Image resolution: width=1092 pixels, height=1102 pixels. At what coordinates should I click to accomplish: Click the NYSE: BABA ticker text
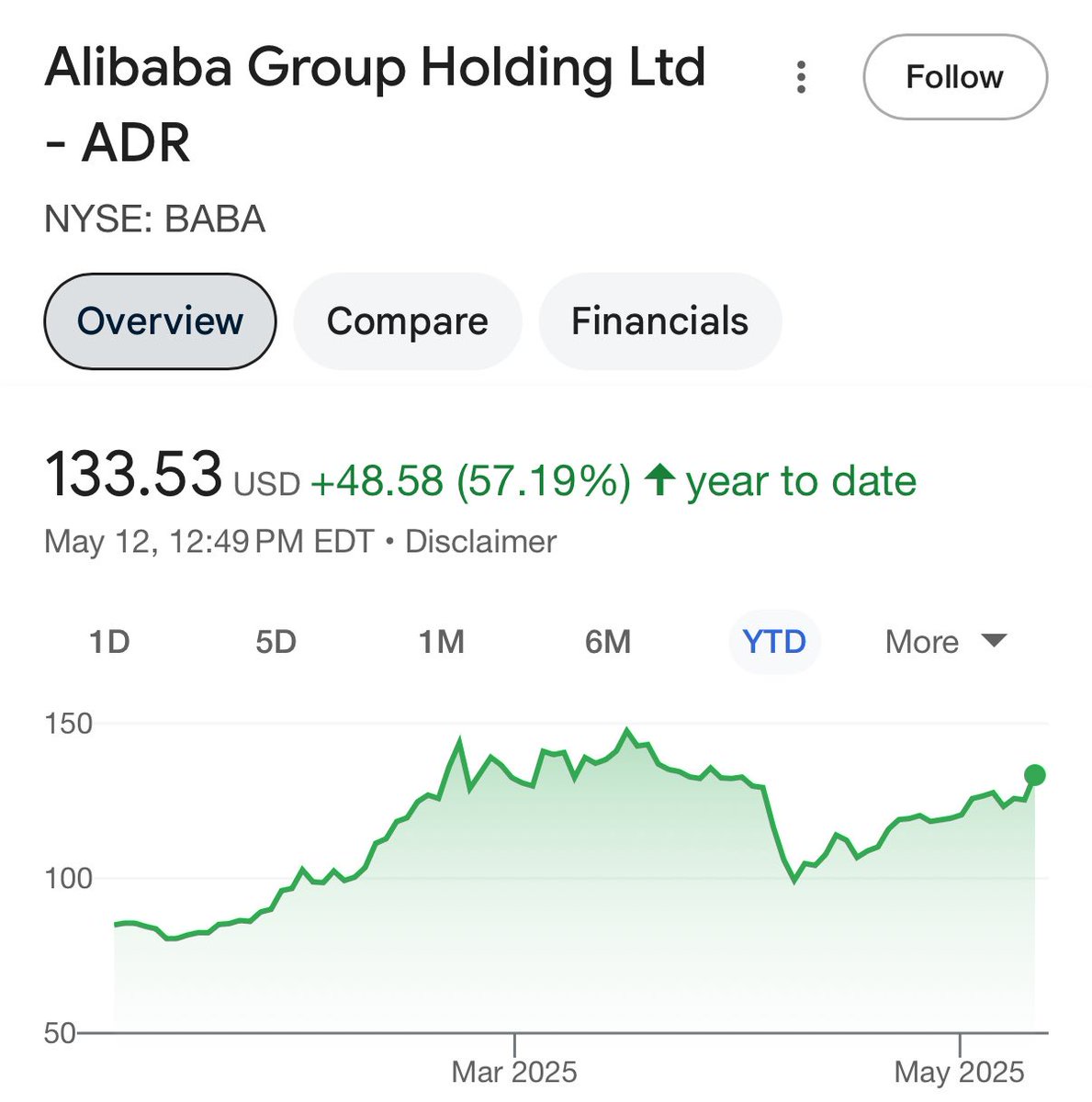pyautogui.click(x=154, y=219)
